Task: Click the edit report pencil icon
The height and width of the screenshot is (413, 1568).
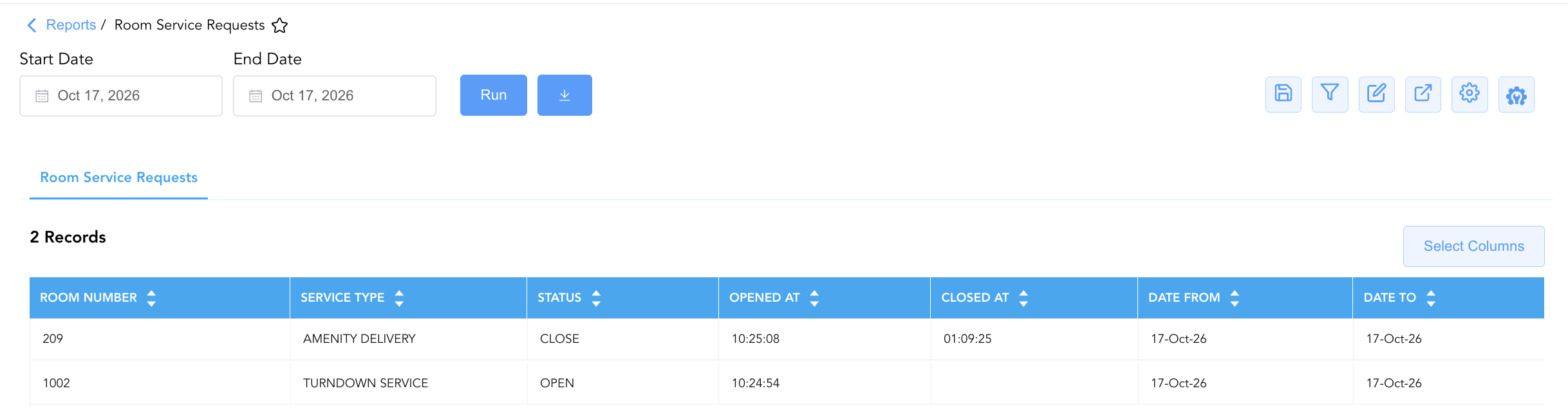Action: tap(1376, 95)
